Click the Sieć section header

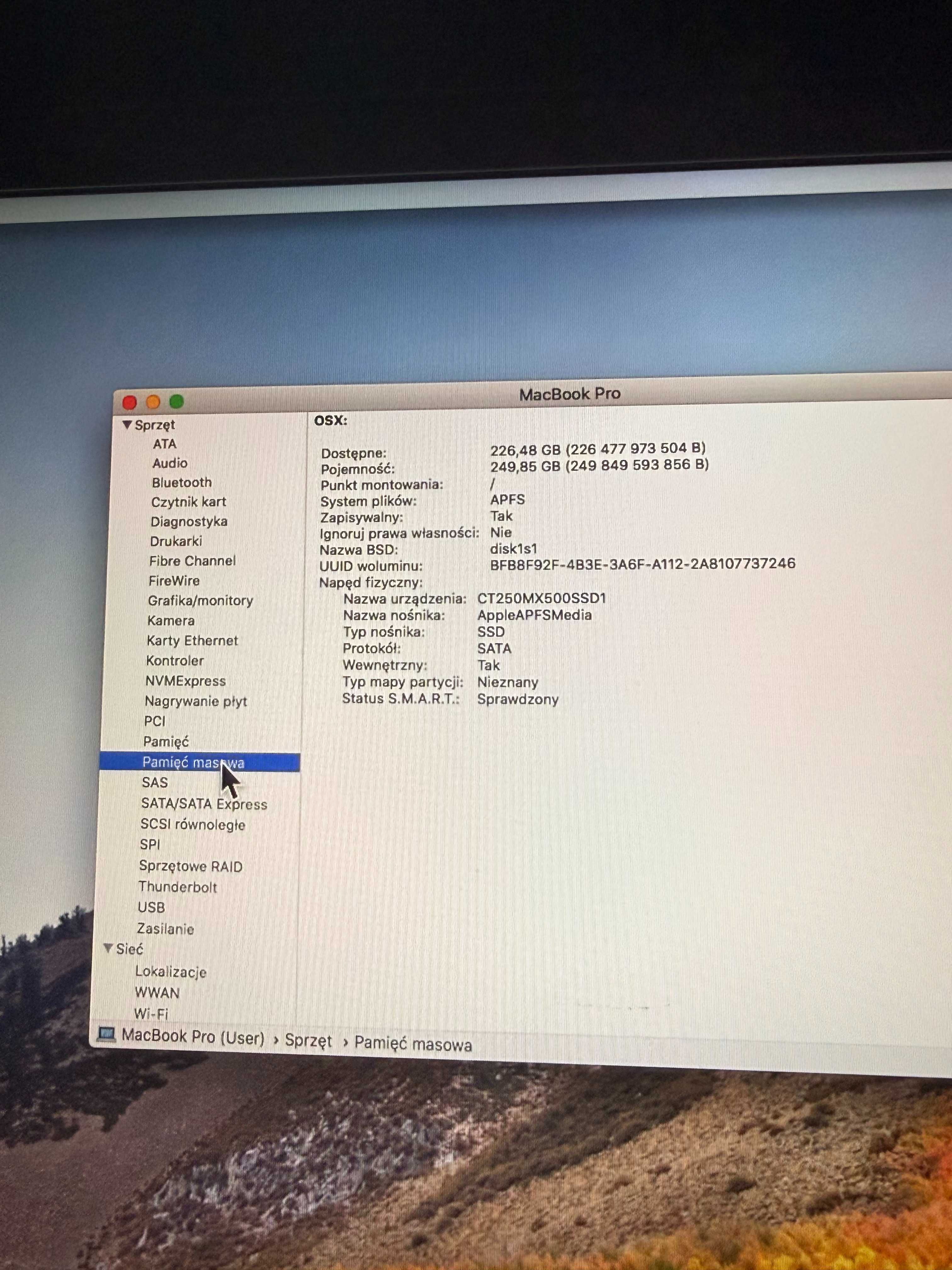tap(129, 949)
